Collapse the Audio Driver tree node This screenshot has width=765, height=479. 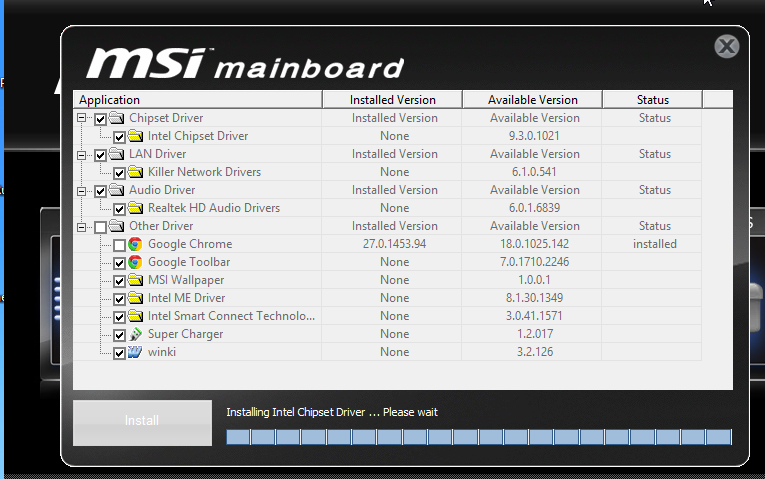pyautogui.click(x=82, y=190)
